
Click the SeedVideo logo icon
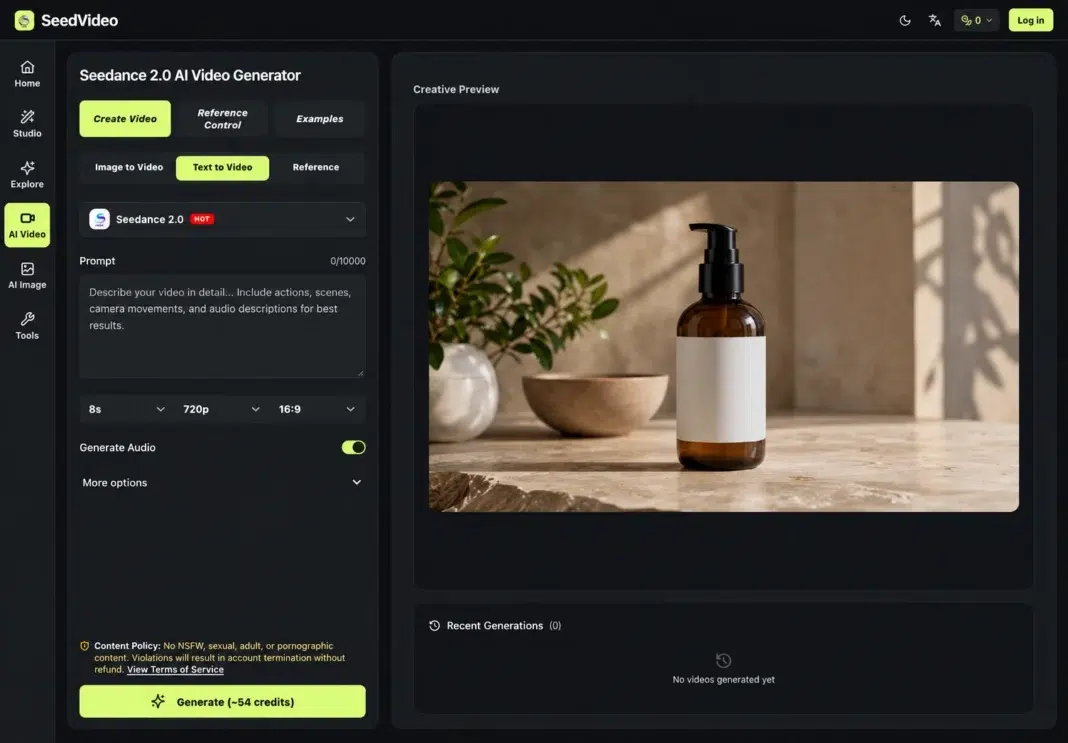25,20
